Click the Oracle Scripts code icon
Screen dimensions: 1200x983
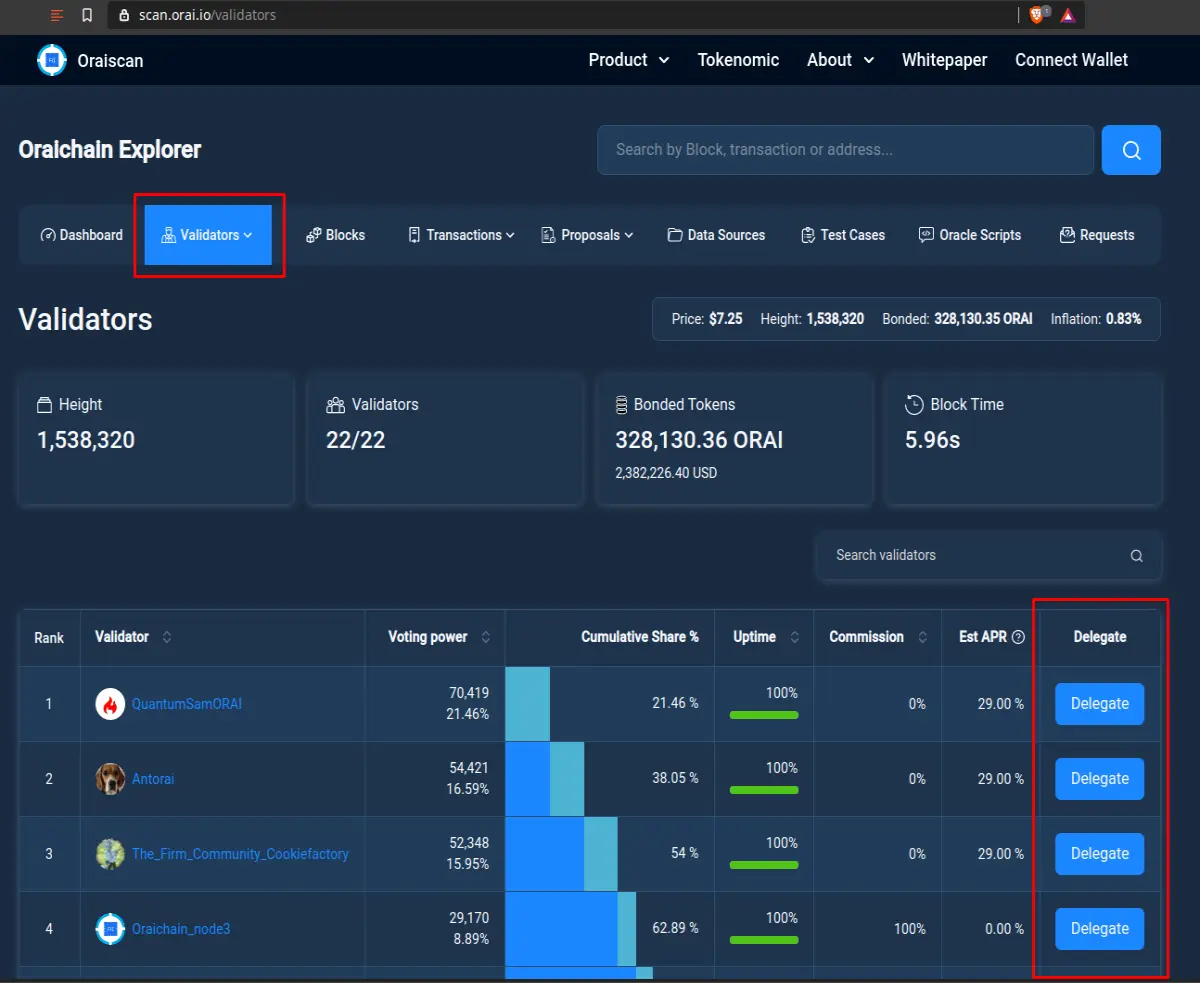pos(926,235)
